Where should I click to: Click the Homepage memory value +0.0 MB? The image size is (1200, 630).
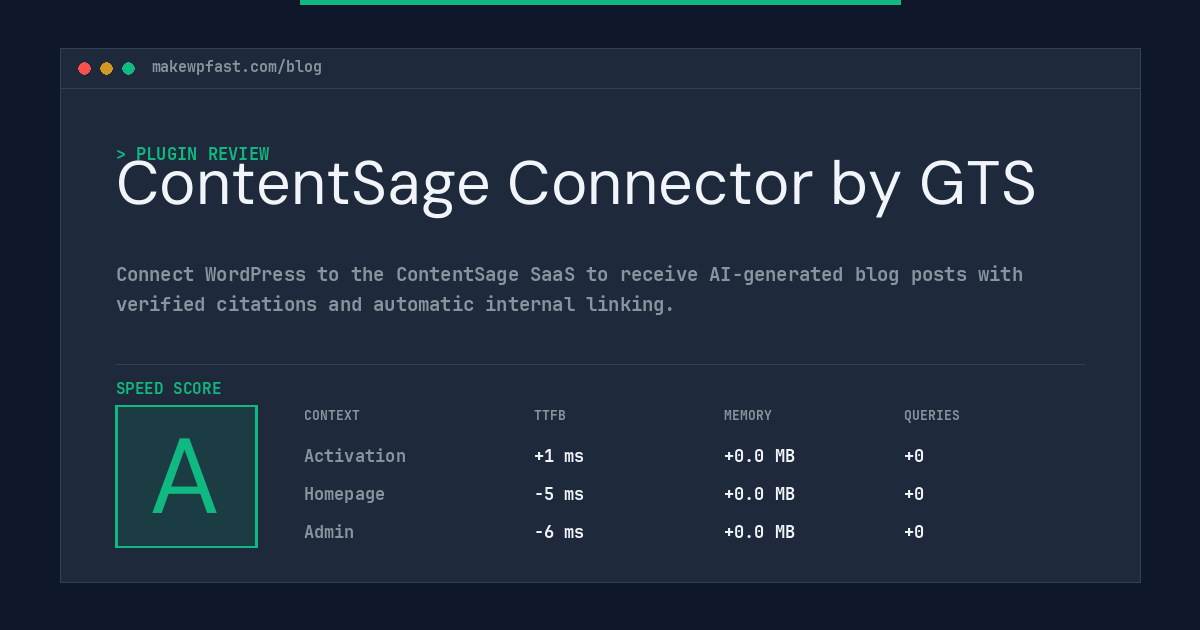pos(759,494)
